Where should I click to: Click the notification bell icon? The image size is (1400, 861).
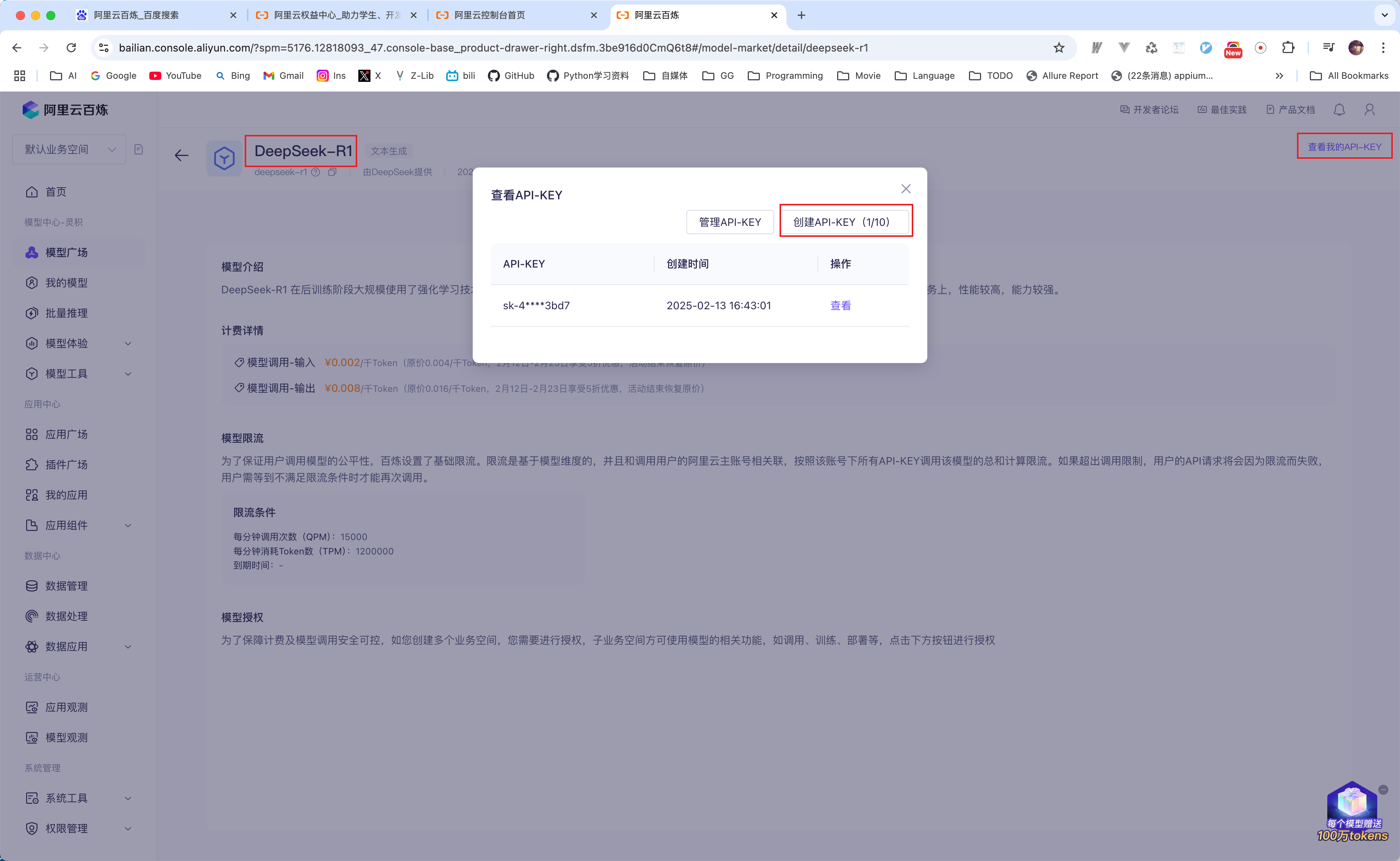pos(1339,110)
